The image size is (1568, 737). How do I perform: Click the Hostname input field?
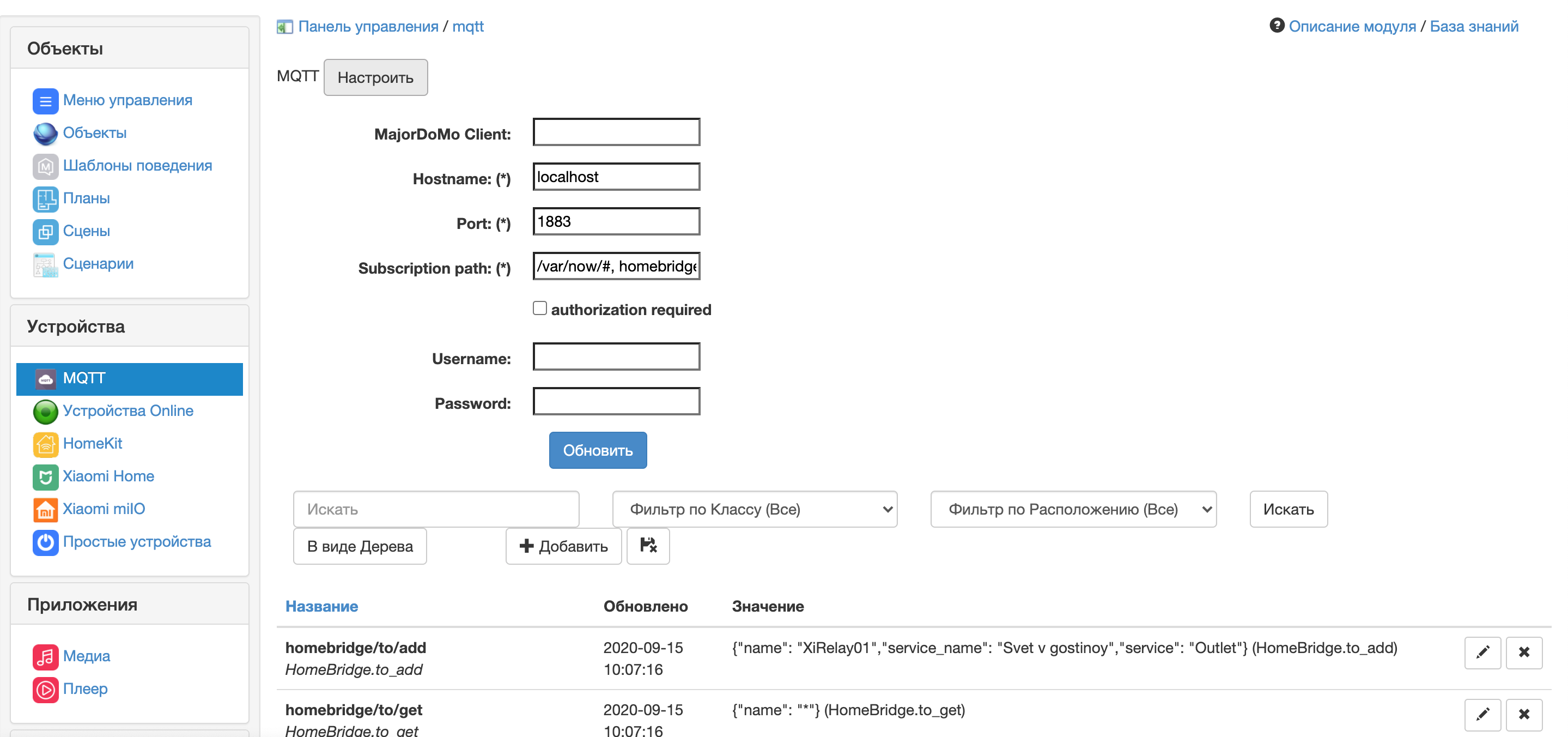click(x=616, y=177)
